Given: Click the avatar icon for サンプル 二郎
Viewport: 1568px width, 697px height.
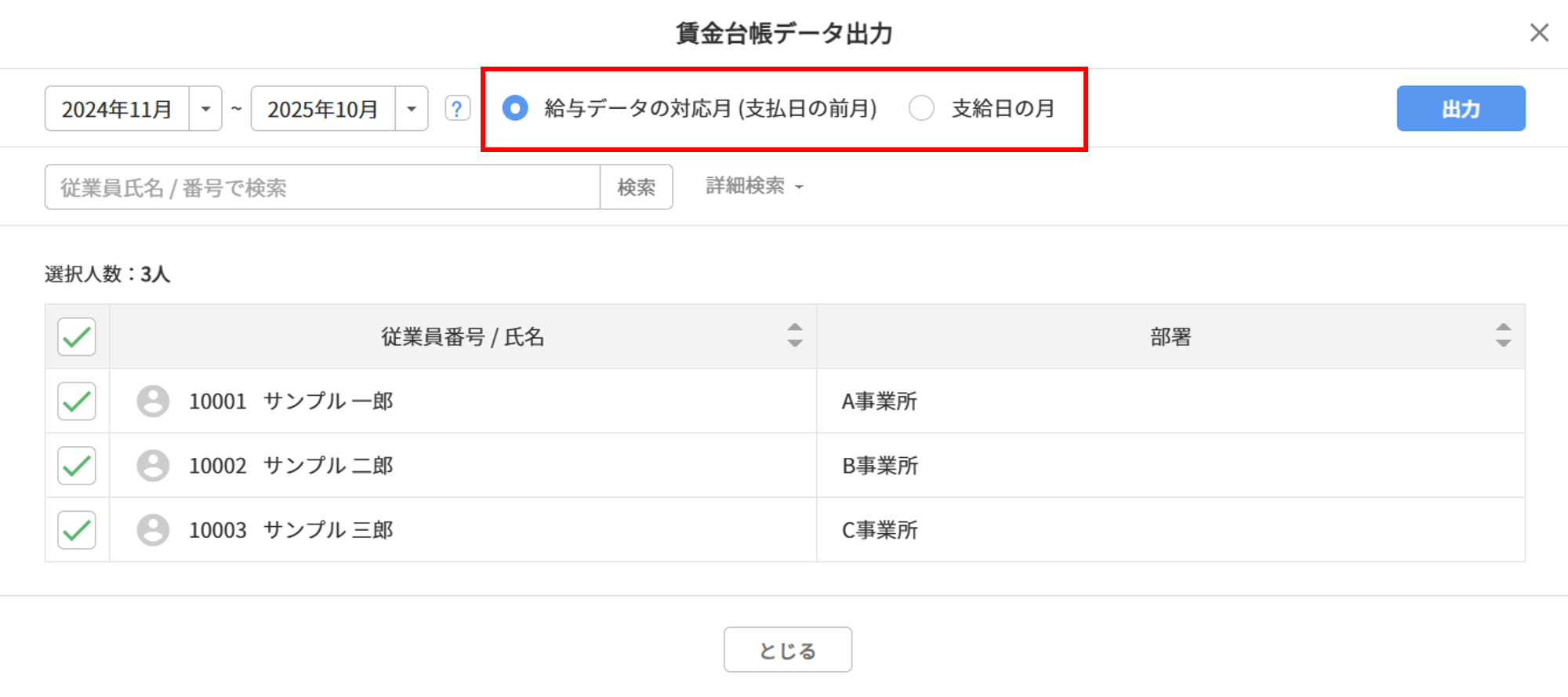Looking at the screenshot, I should coord(153,466).
